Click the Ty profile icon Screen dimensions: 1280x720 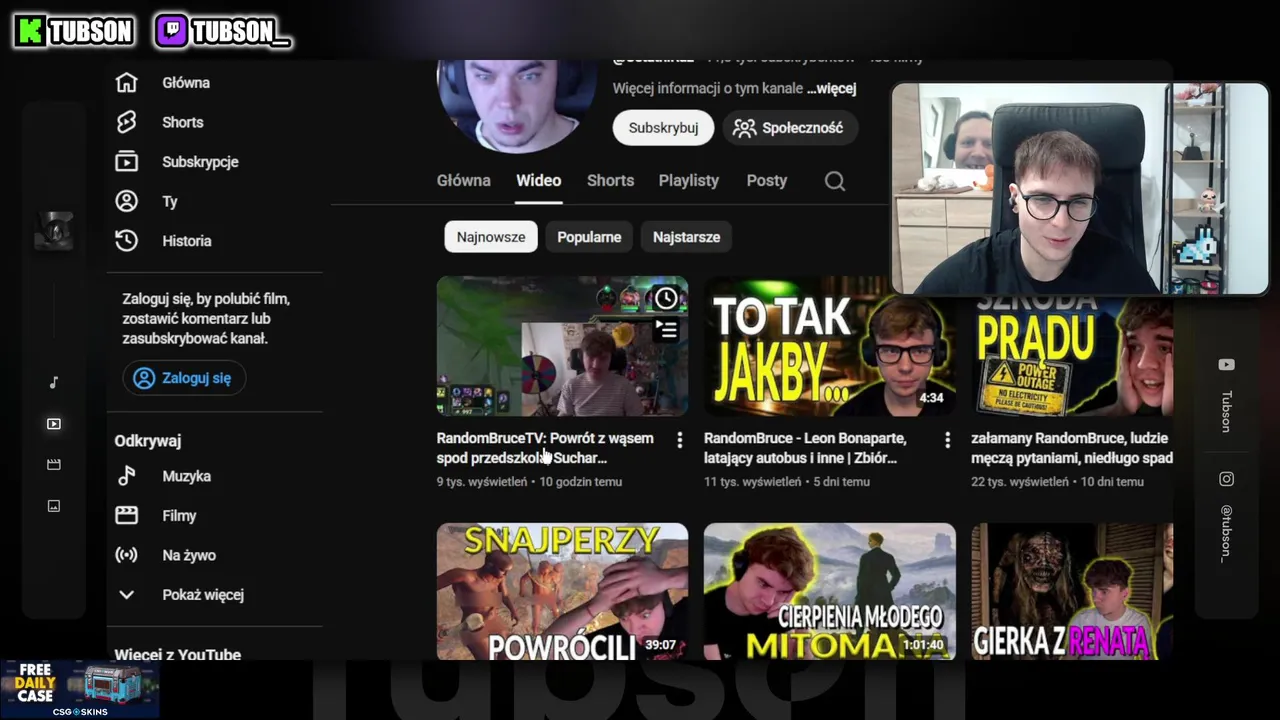[x=126, y=201]
